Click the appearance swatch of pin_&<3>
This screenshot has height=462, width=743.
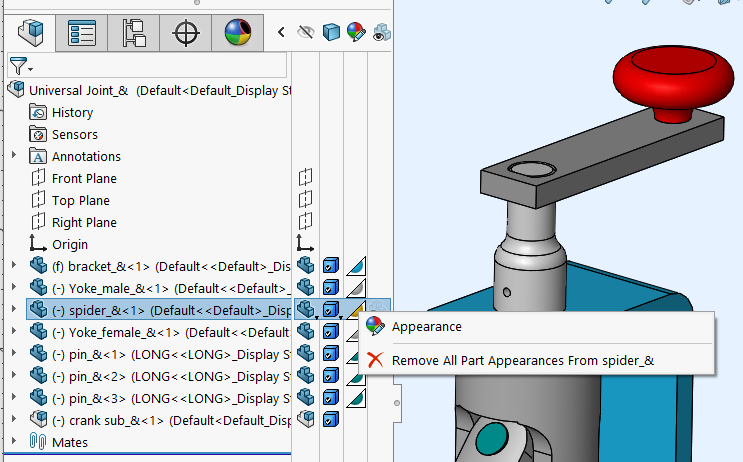pos(356,398)
